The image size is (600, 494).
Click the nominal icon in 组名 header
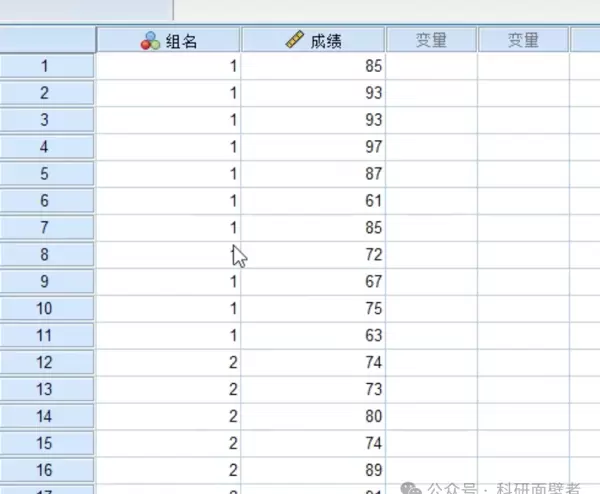pyautogui.click(x=150, y=41)
